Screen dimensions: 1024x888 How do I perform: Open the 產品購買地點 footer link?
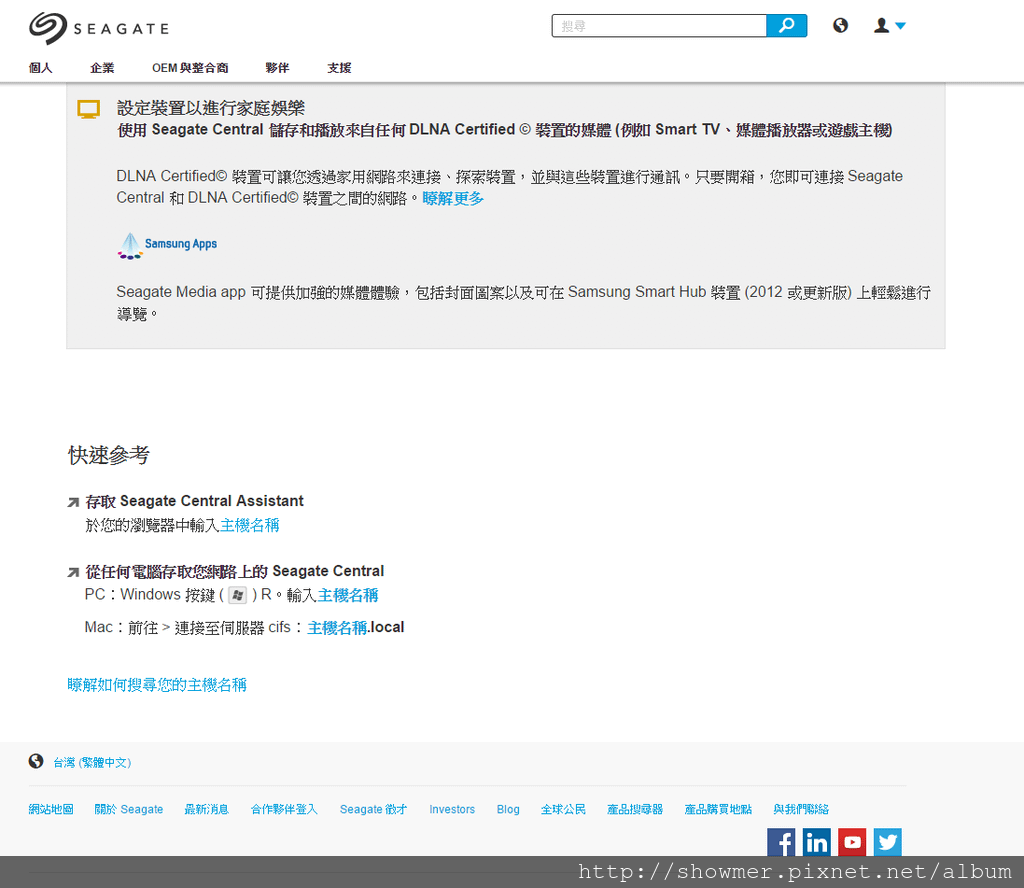[x=718, y=809]
